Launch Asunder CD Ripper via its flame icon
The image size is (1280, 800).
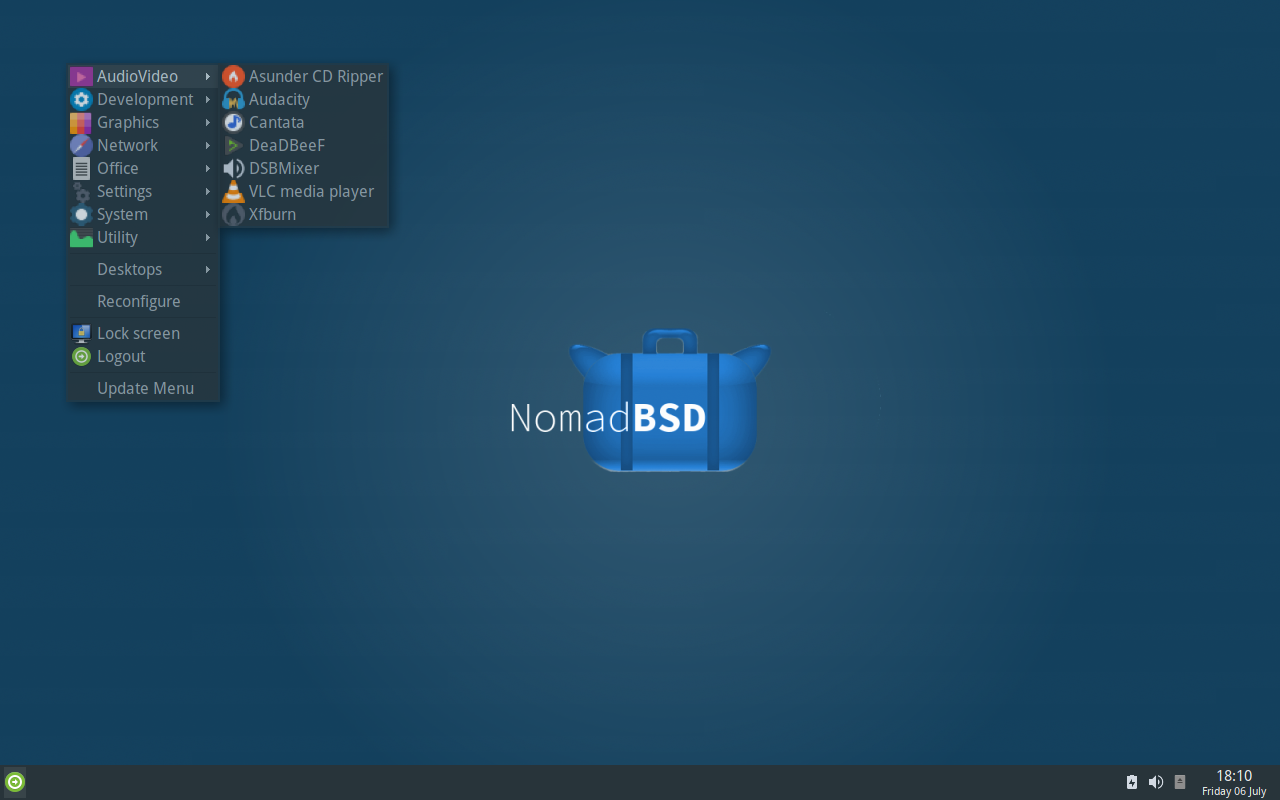coord(233,76)
